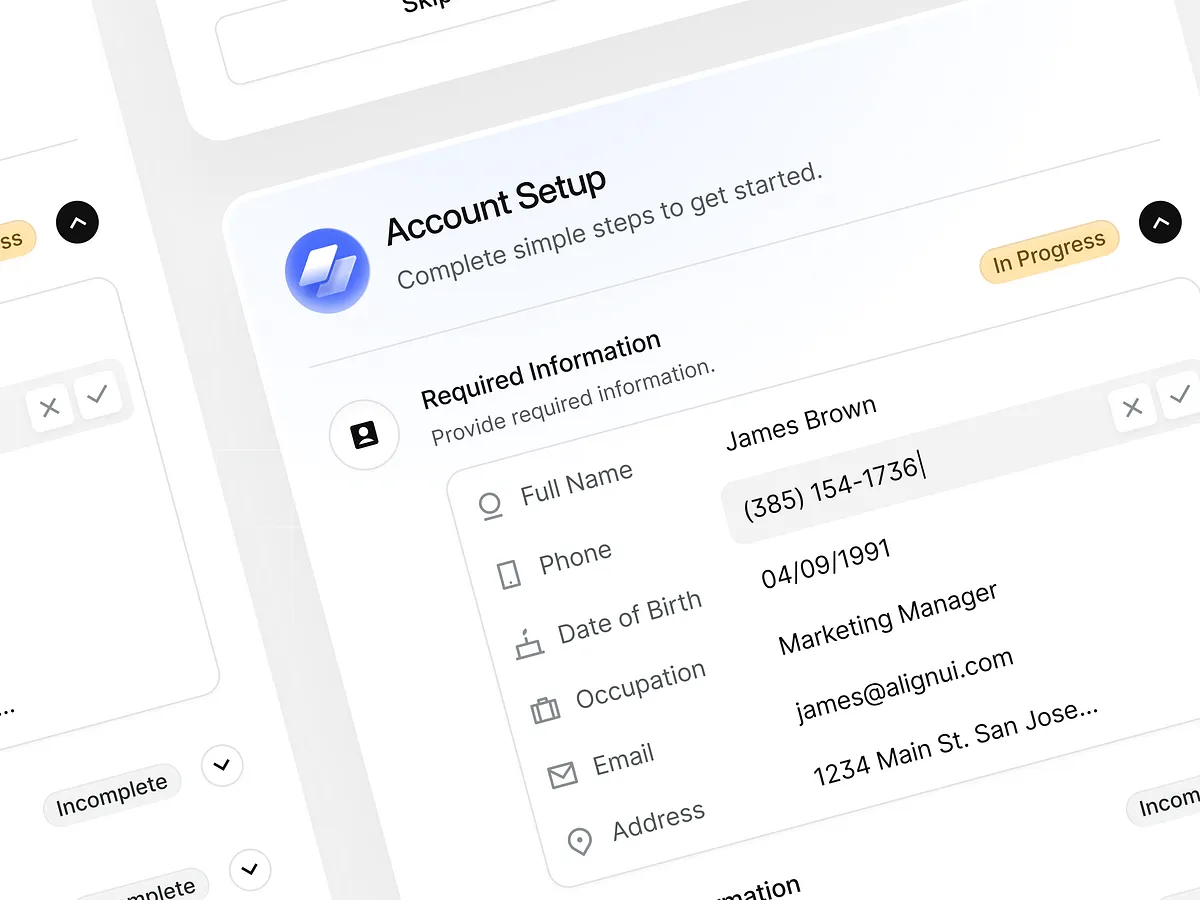Collapse the Account Setup section via the chevron
The width and height of the screenshot is (1200, 900).
(1160, 222)
